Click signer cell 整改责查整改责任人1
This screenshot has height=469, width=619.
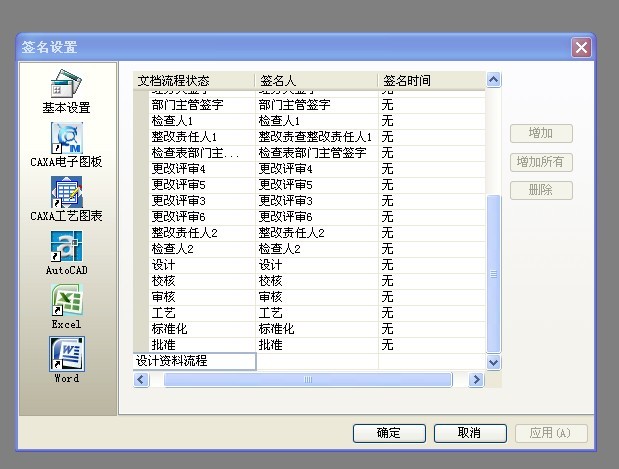[315, 137]
